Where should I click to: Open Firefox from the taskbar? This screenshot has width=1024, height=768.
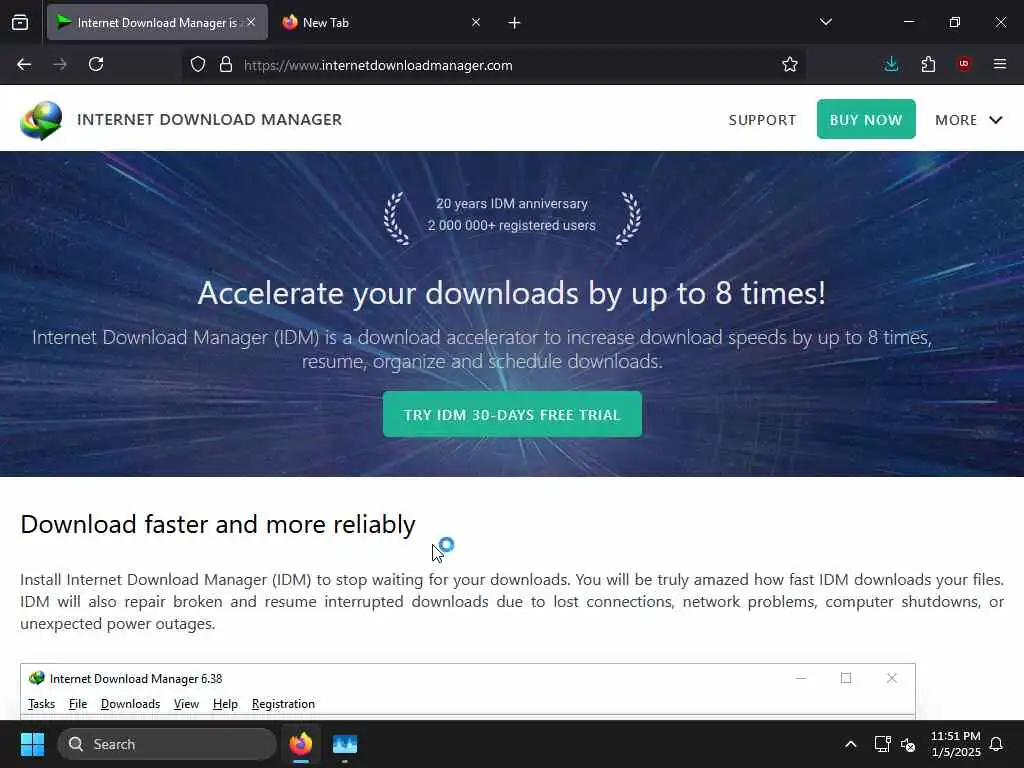pos(301,744)
